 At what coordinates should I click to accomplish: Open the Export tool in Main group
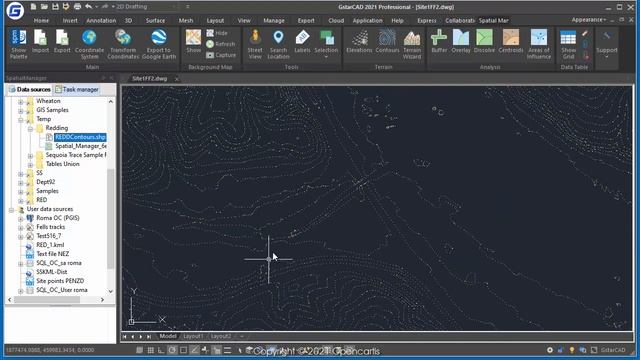pyautogui.click(x=62, y=41)
